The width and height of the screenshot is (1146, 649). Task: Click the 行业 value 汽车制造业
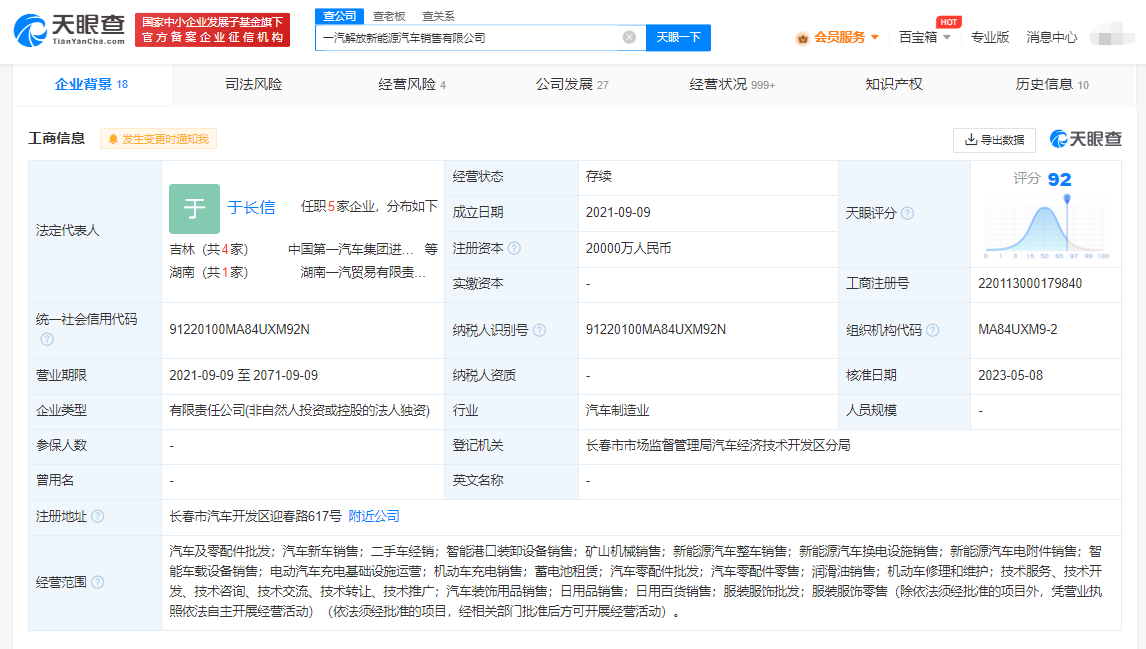618,411
